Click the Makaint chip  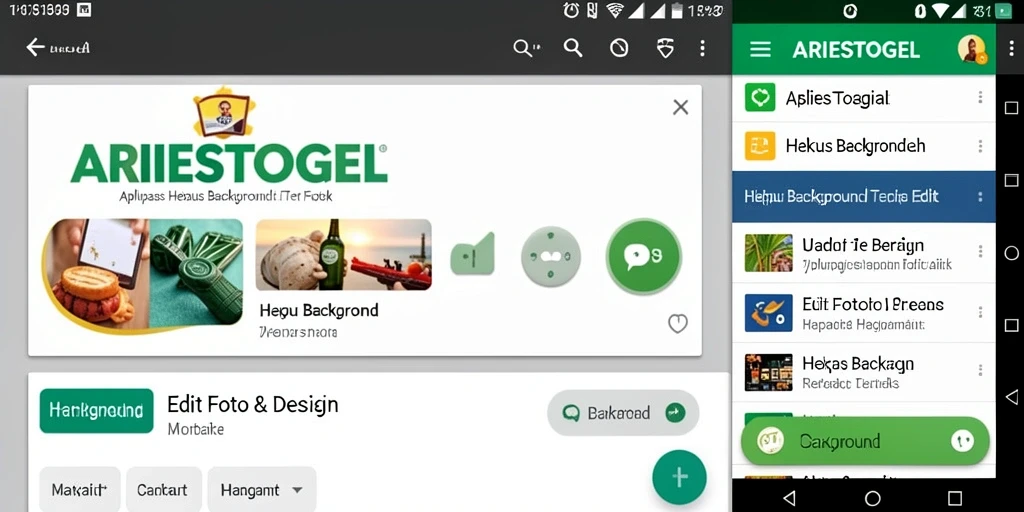point(80,490)
